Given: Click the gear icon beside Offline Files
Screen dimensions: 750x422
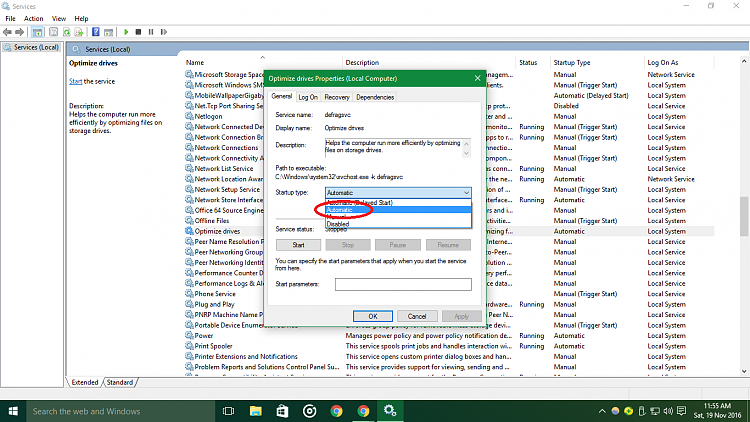Looking at the screenshot, I should click(189, 221).
